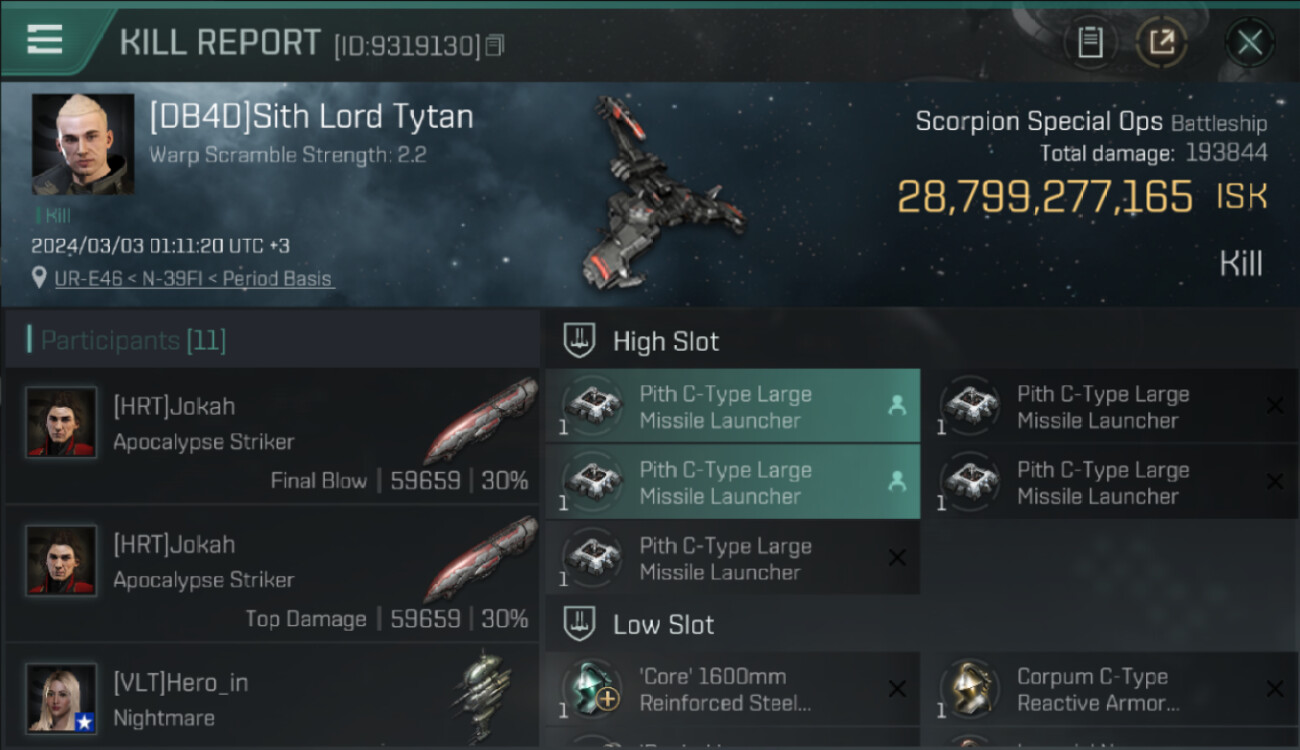Open Jokah's Top Damage entry

[x=270, y=580]
